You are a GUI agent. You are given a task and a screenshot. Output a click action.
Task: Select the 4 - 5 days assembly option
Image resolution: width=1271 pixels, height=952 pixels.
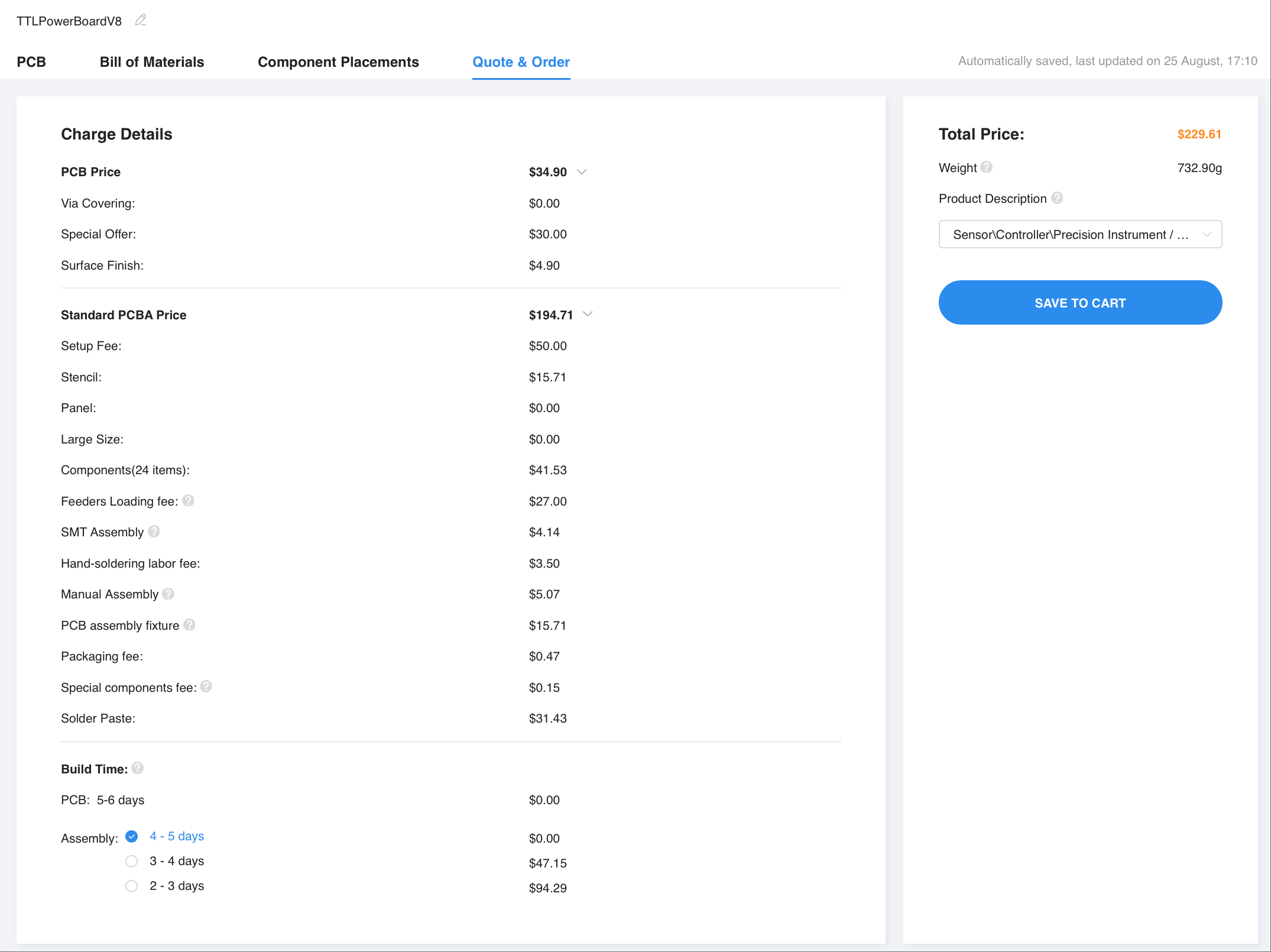click(x=132, y=836)
